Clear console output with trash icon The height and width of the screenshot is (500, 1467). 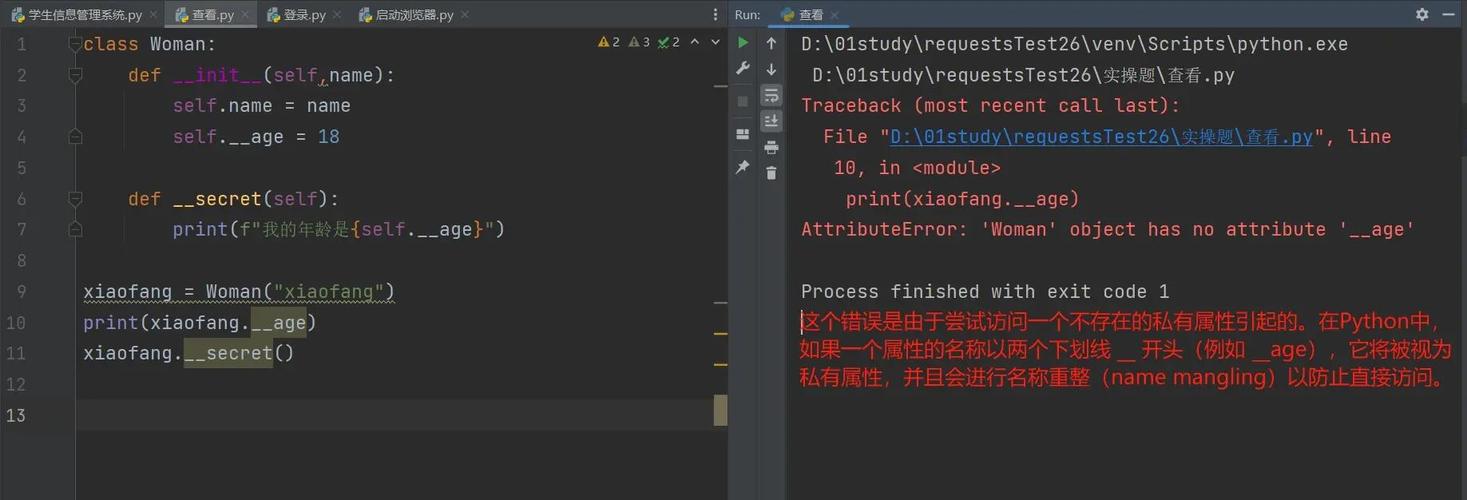point(771,173)
